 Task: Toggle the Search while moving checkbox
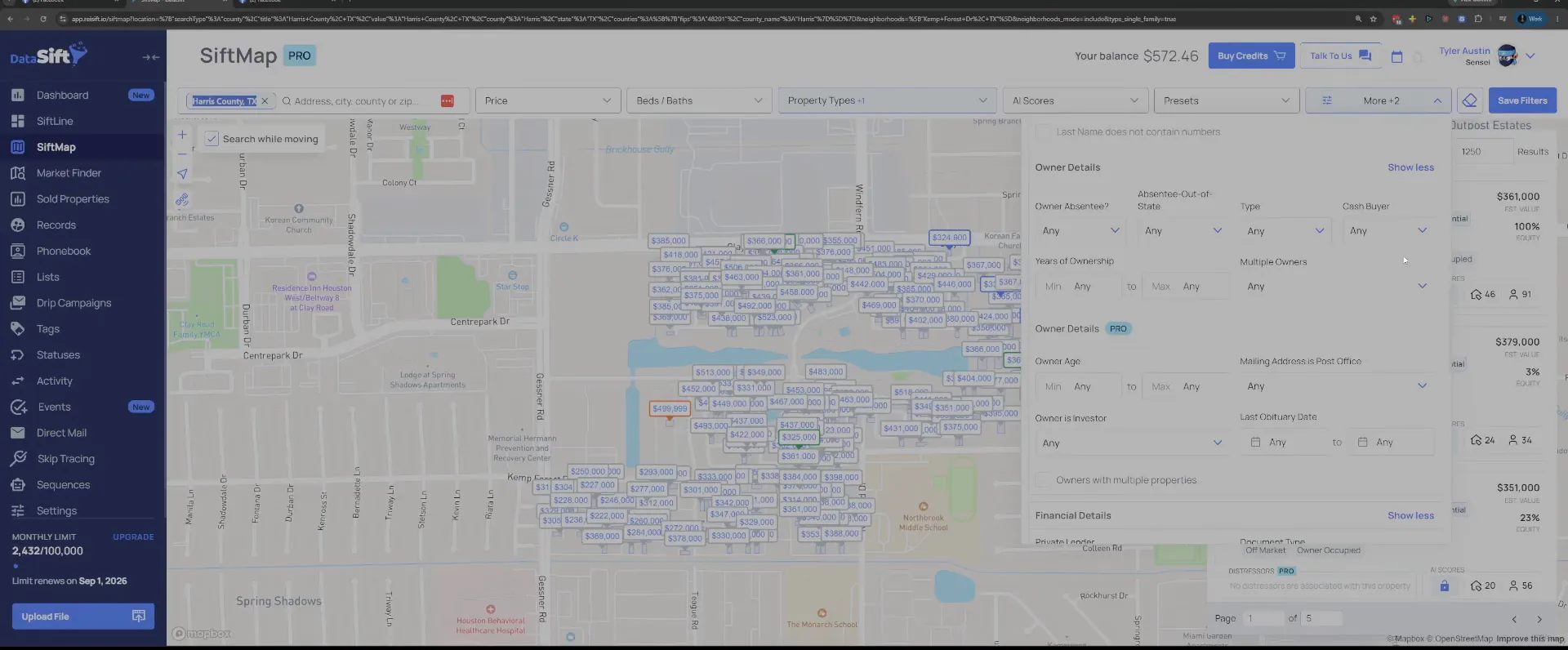coord(212,139)
